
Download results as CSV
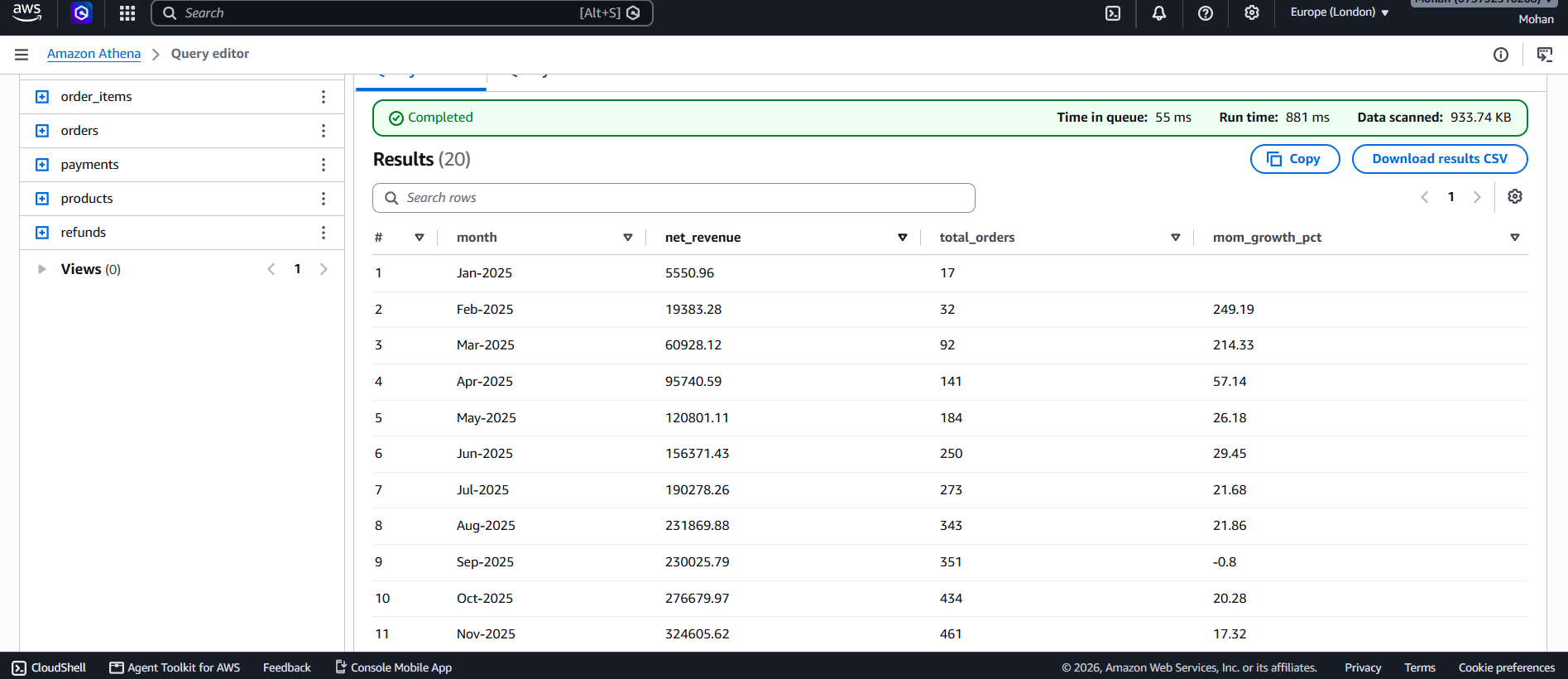1440,159
